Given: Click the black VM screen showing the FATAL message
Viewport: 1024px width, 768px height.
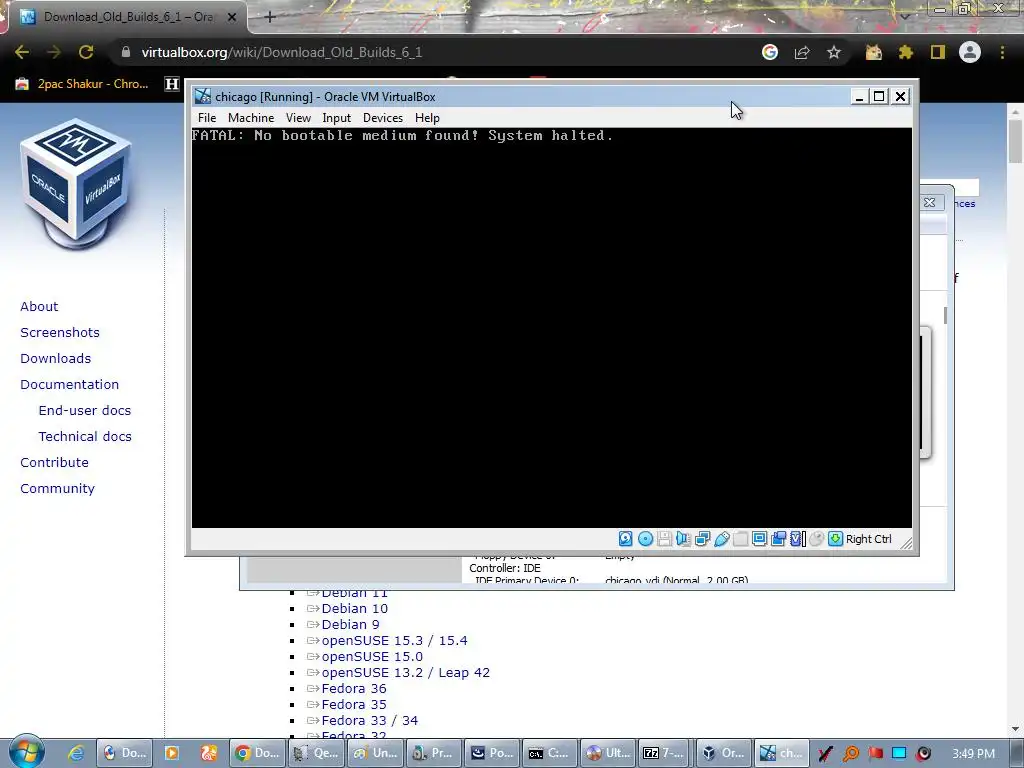Looking at the screenshot, I should (552, 328).
